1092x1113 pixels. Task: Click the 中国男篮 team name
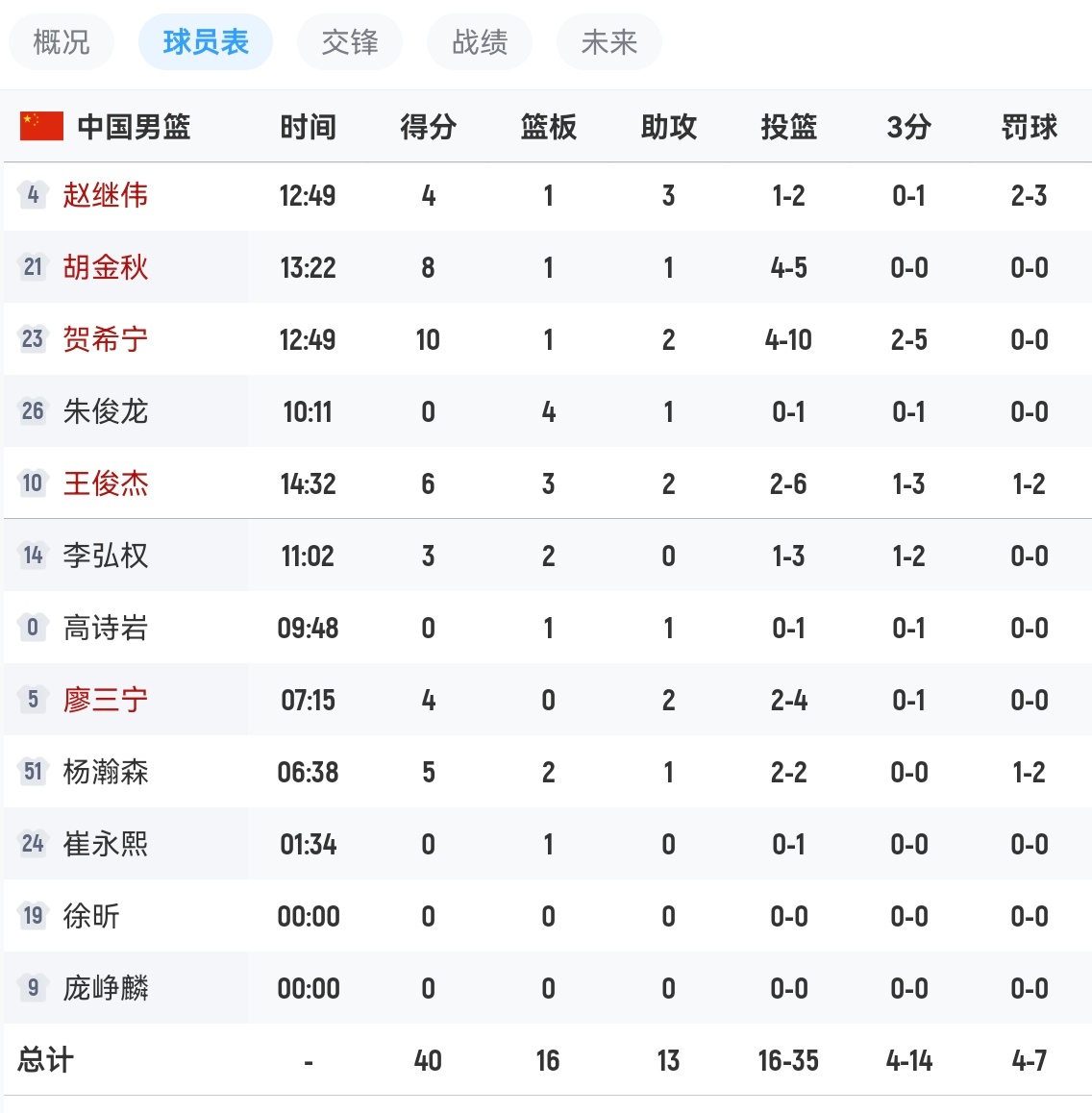(134, 127)
